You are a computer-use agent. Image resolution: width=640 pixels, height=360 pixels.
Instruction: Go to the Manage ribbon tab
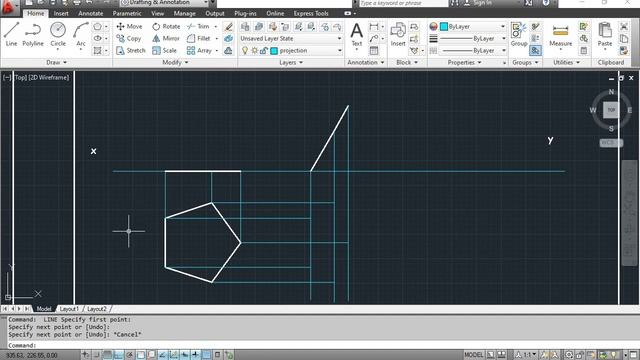(184, 13)
